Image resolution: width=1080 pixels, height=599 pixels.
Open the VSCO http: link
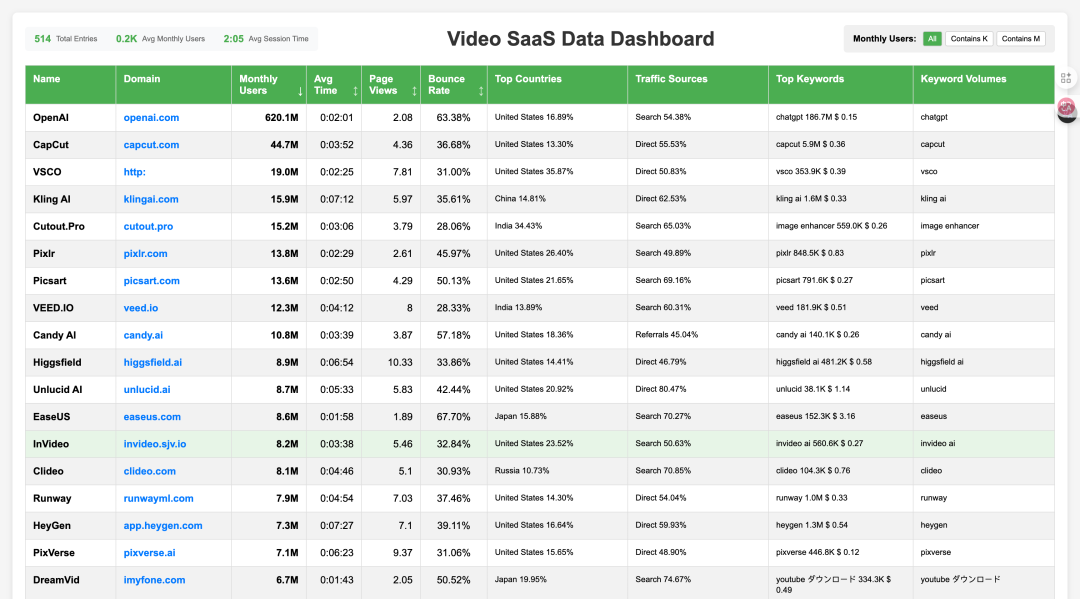pos(134,172)
